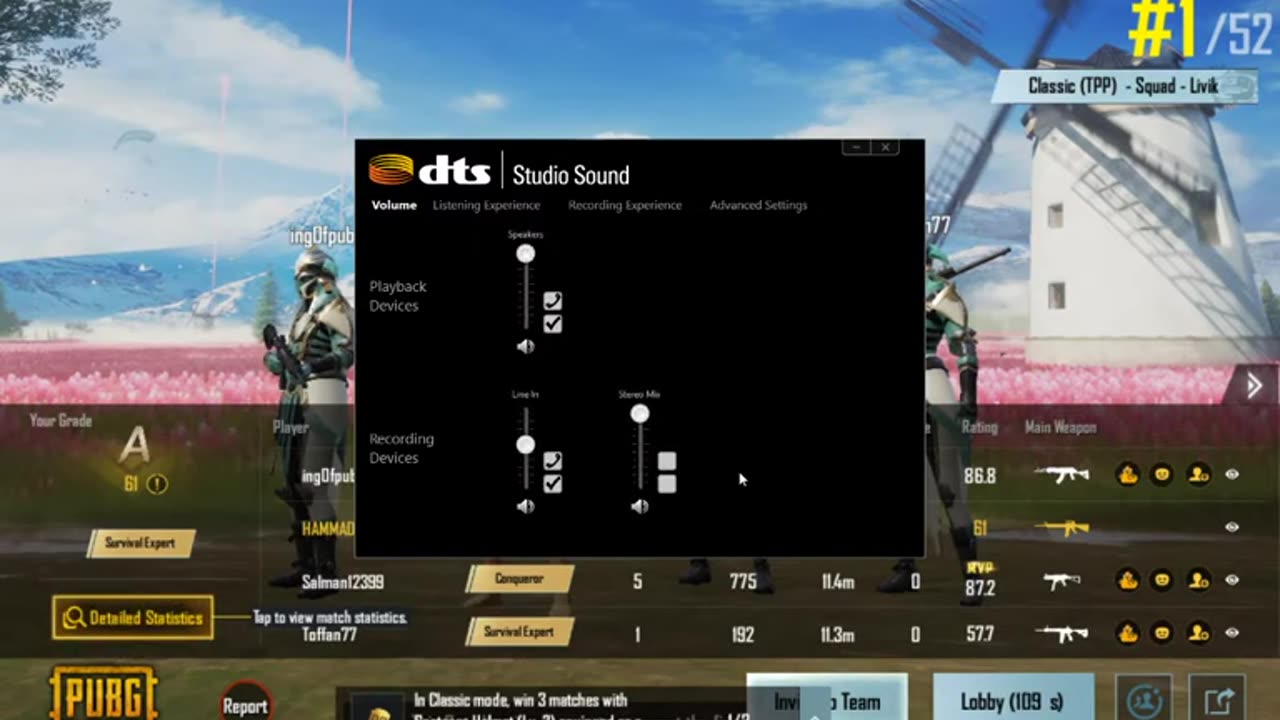Switch to the Volume tab

point(394,205)
